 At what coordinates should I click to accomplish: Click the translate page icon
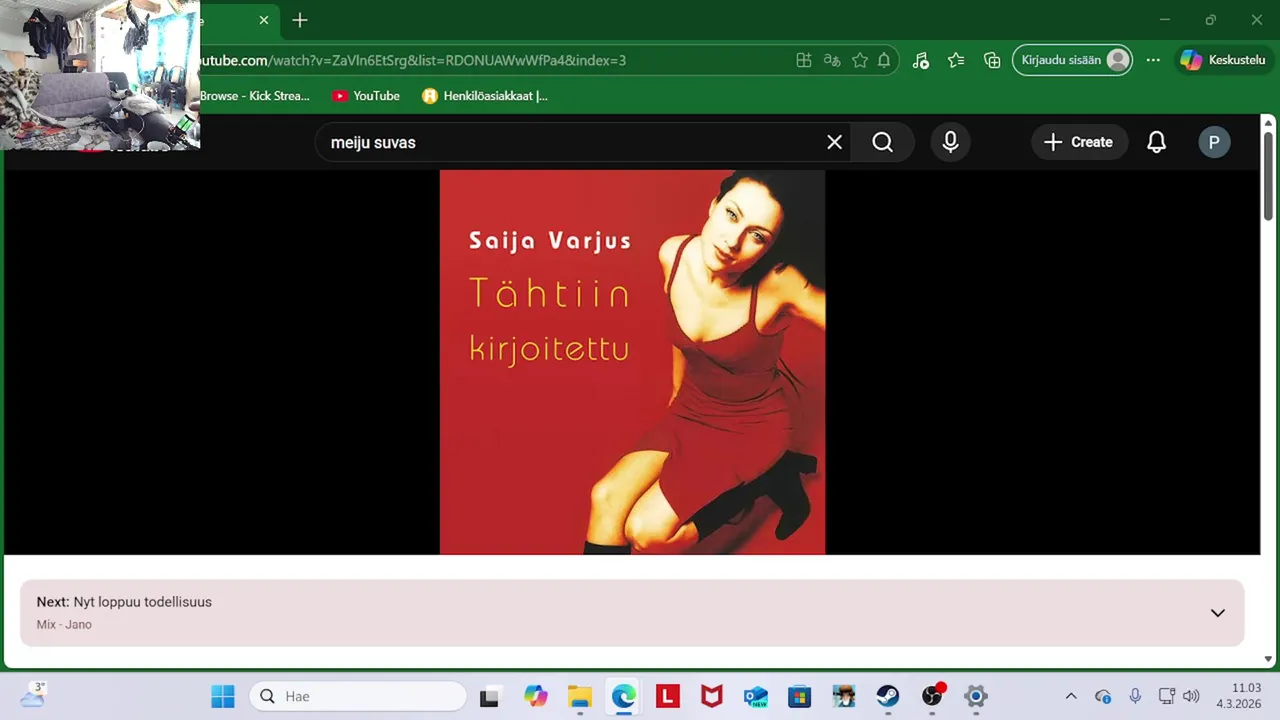tap(831, 60)
